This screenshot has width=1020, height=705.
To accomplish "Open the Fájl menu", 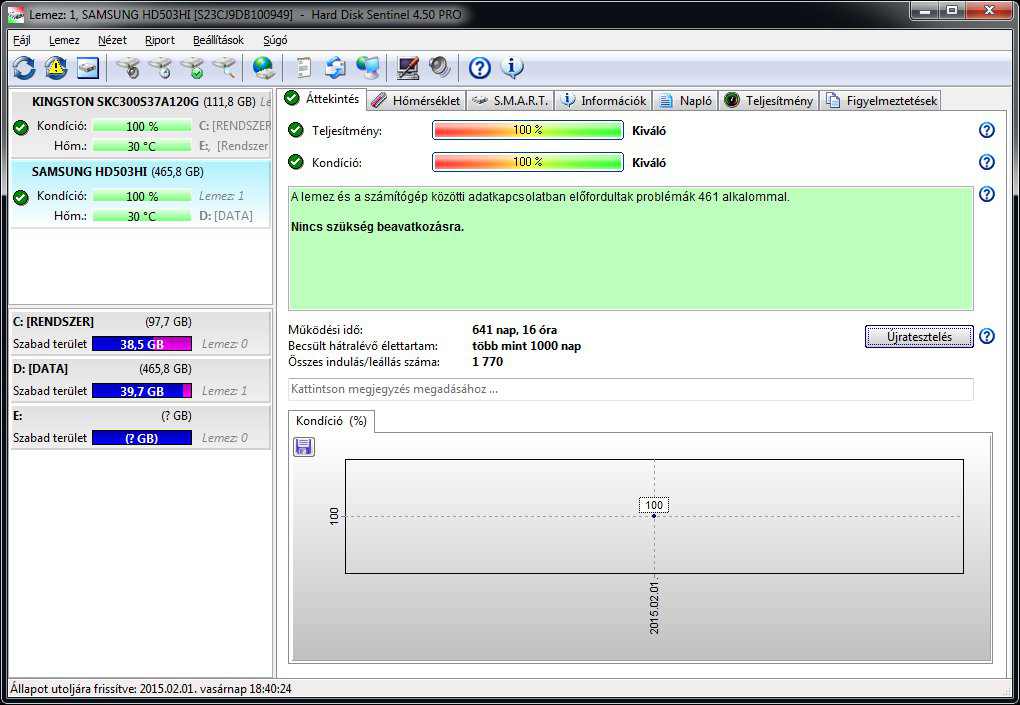I will click(x=21, y=40).
